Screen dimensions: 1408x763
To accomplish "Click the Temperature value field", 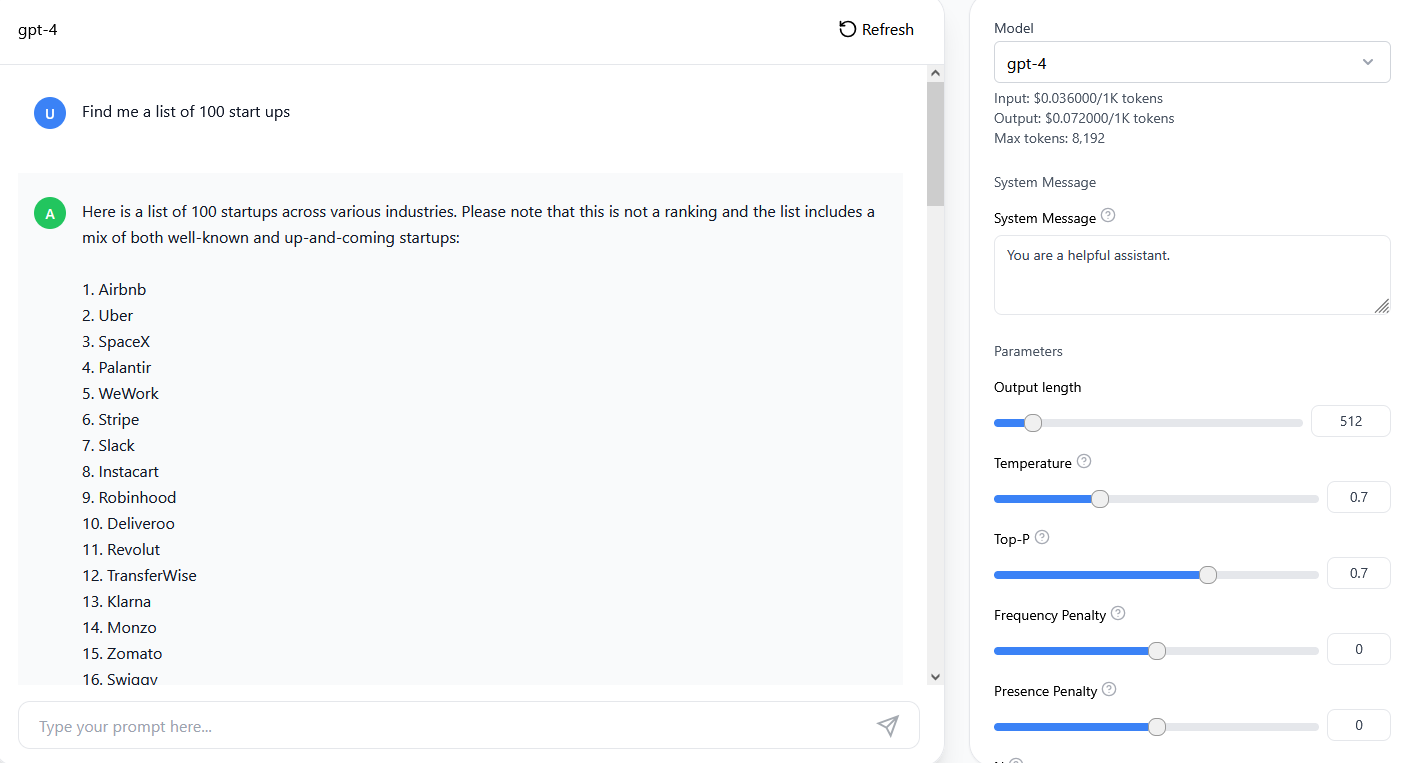I will (1358, 497).
